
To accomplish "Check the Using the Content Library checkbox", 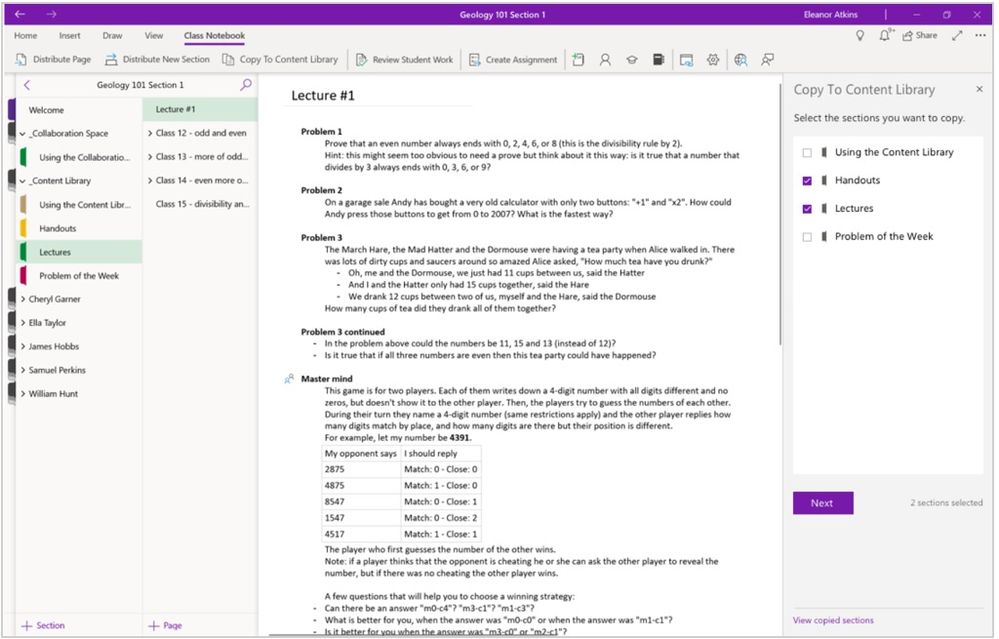I will (807, 153).
